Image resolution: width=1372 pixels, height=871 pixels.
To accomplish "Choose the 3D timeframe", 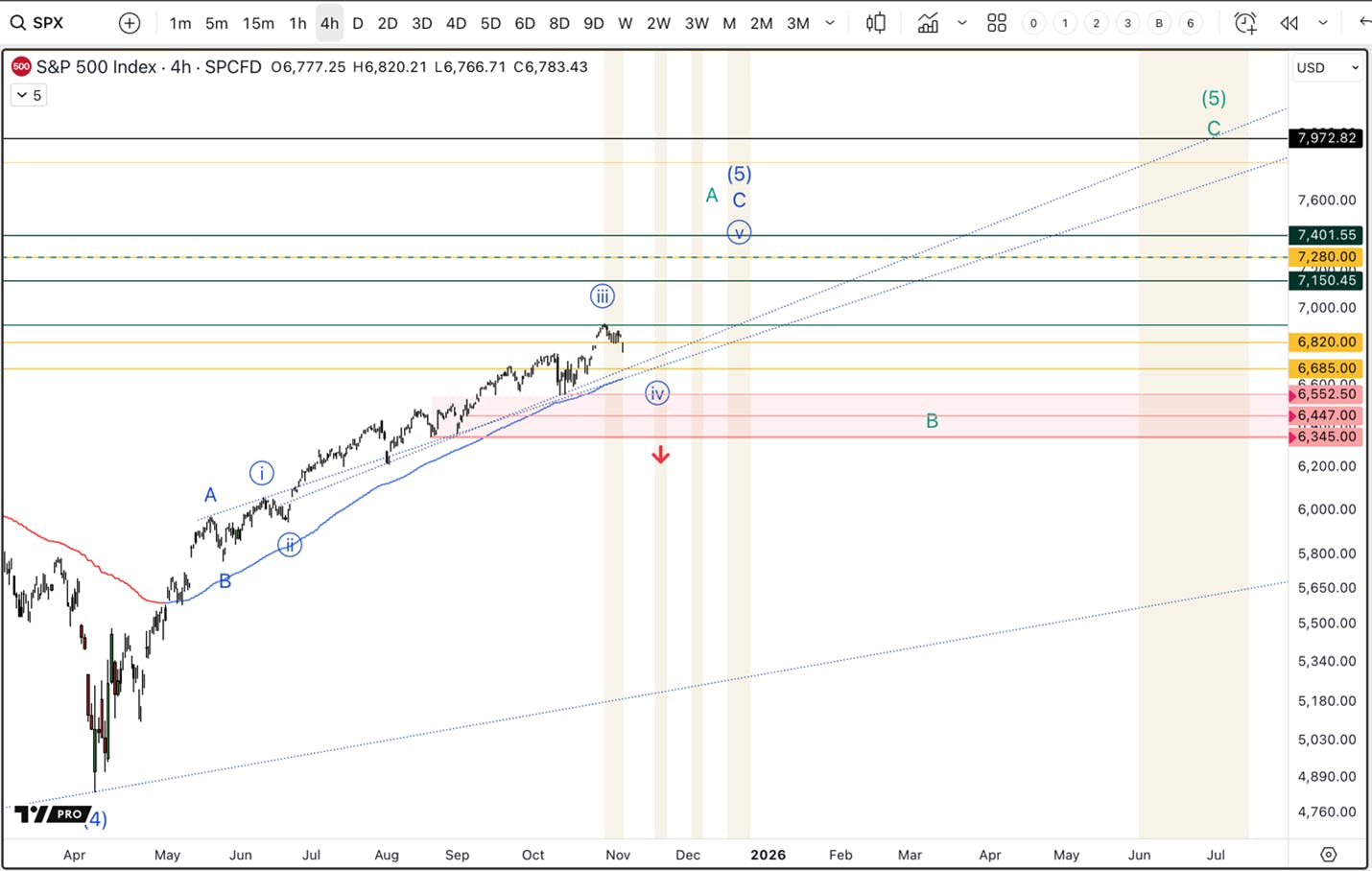I will [x=422, y=23].
